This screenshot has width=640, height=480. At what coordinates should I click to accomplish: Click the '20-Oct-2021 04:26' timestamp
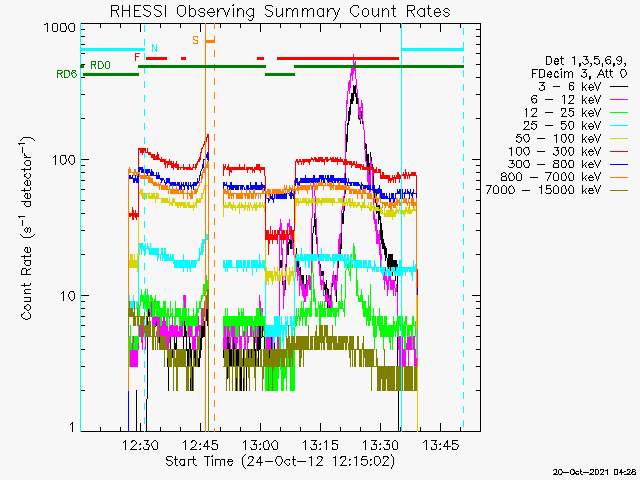(595, 472)
